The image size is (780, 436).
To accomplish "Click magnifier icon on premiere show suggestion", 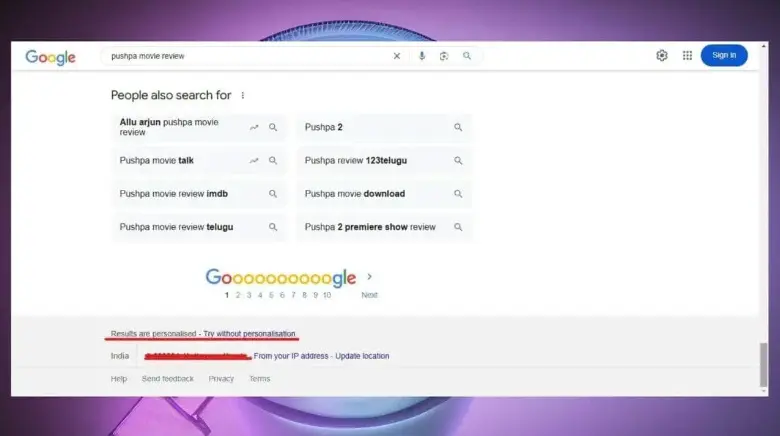I will [x=458, y=227].
